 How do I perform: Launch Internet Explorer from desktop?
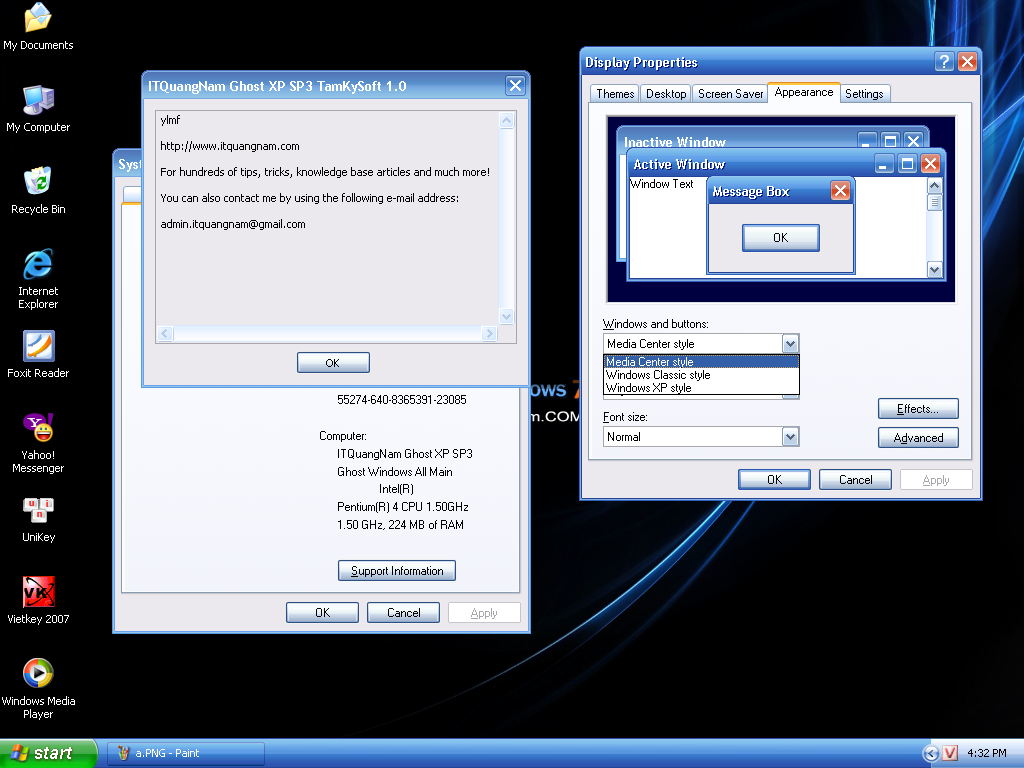click(x=38, y=278)
